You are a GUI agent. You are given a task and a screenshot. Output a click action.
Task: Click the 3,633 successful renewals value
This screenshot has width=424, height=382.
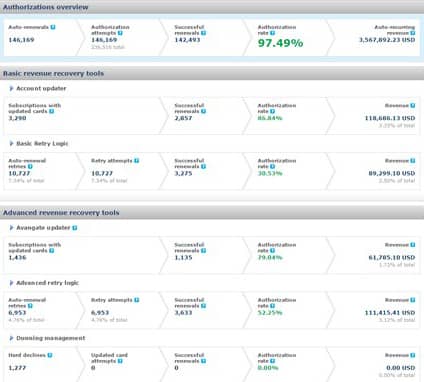pos(183,313)
